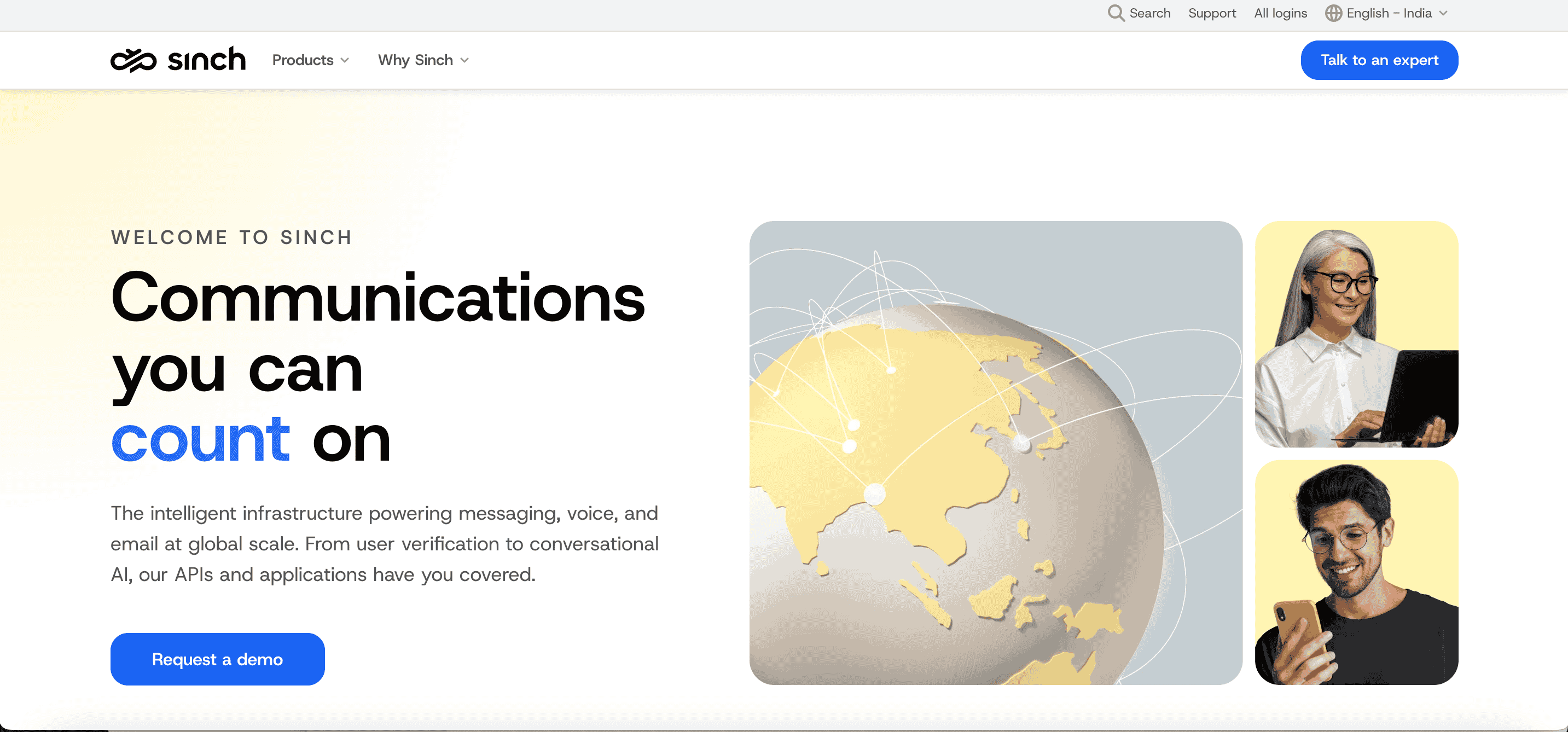Click the Request a demo button

[x=217, y=659]
